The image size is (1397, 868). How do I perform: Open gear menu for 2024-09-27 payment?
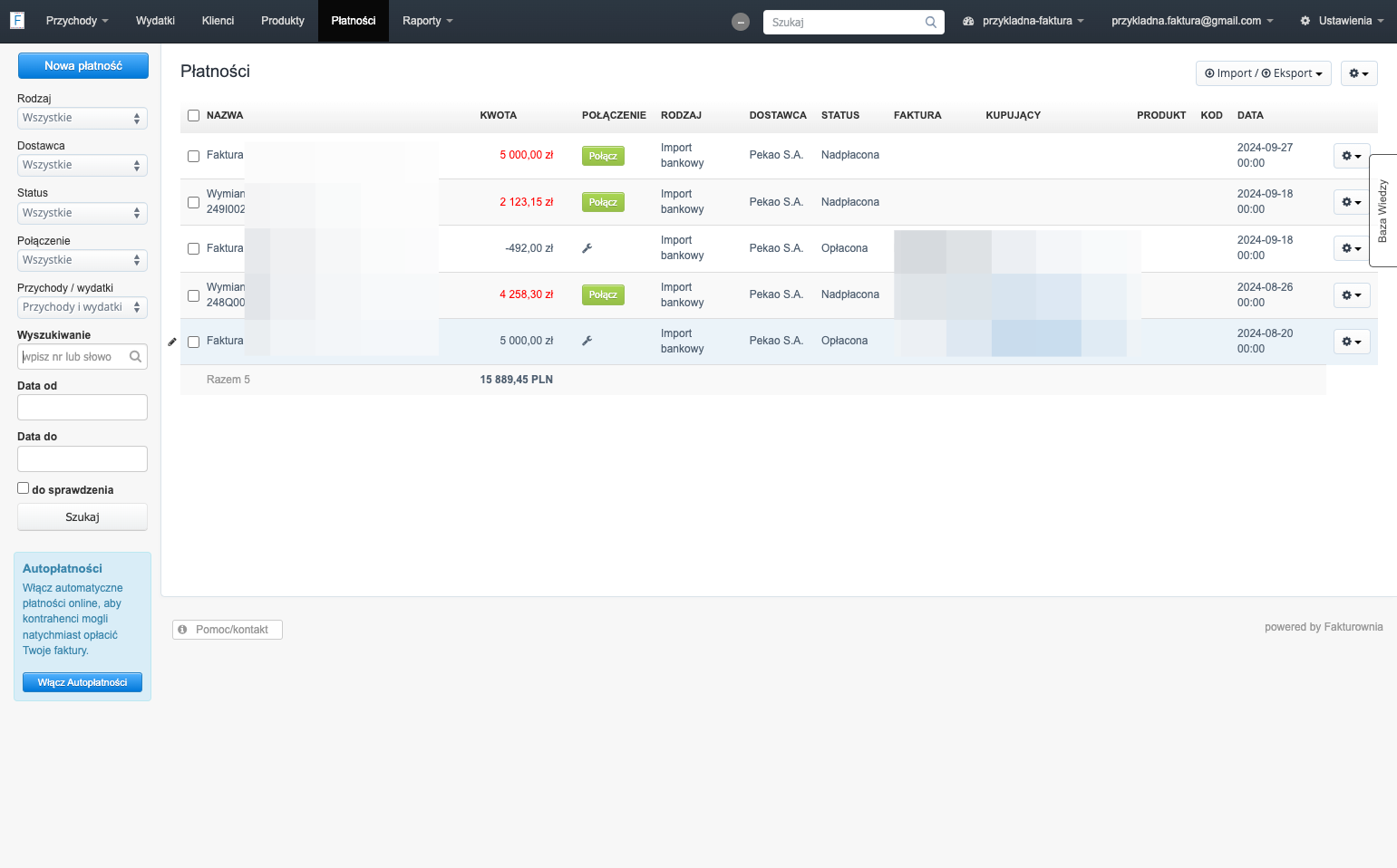coord(1352,156)
